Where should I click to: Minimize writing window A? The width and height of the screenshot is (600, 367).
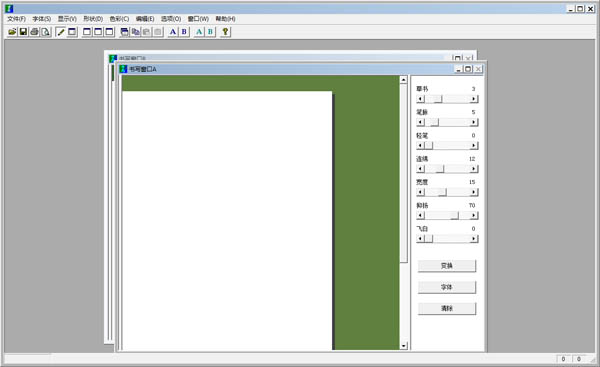459,69
